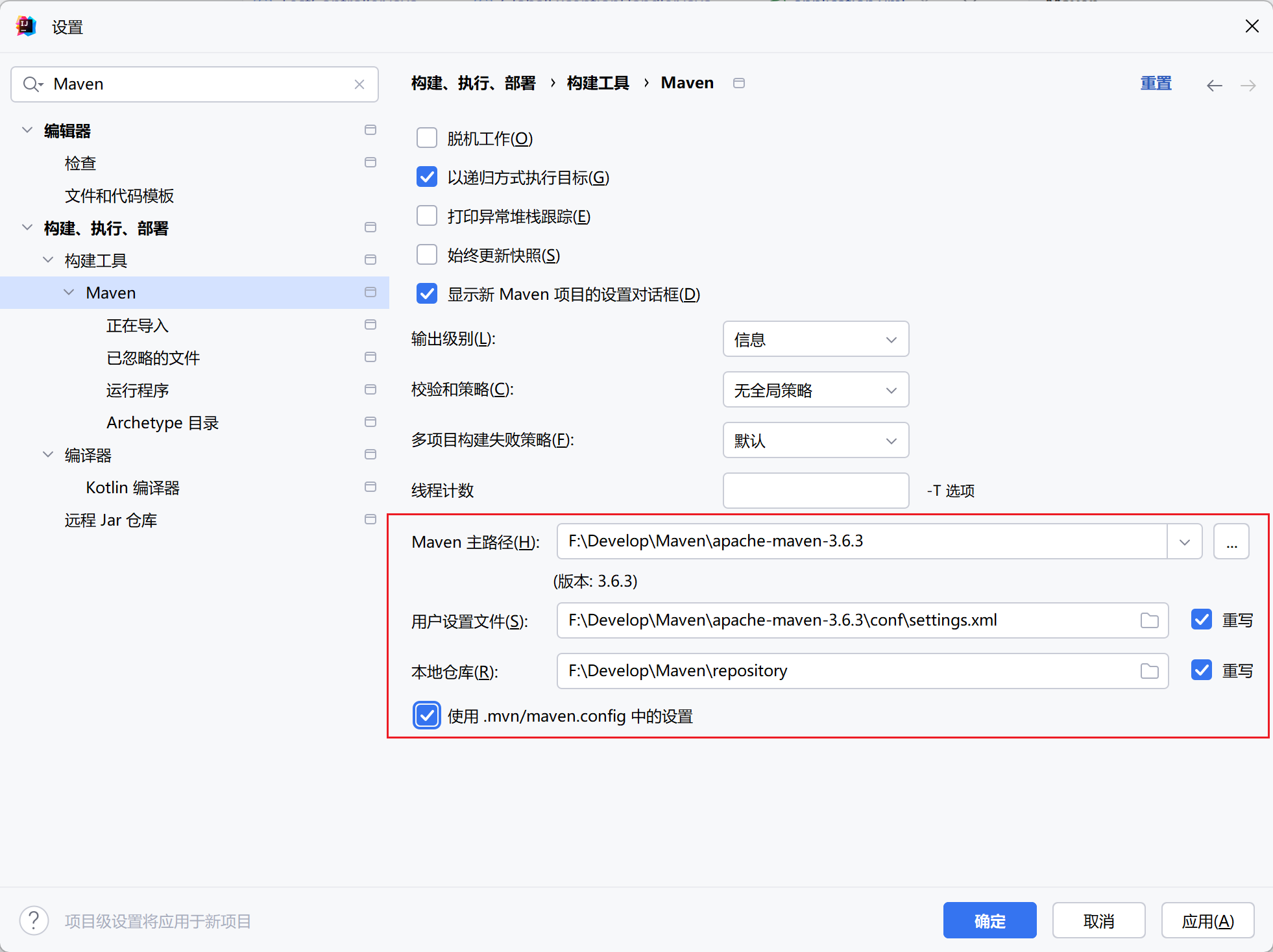
Task: Click 构建工具 in the breadcrumb
Action: click(x=598, y=83)
